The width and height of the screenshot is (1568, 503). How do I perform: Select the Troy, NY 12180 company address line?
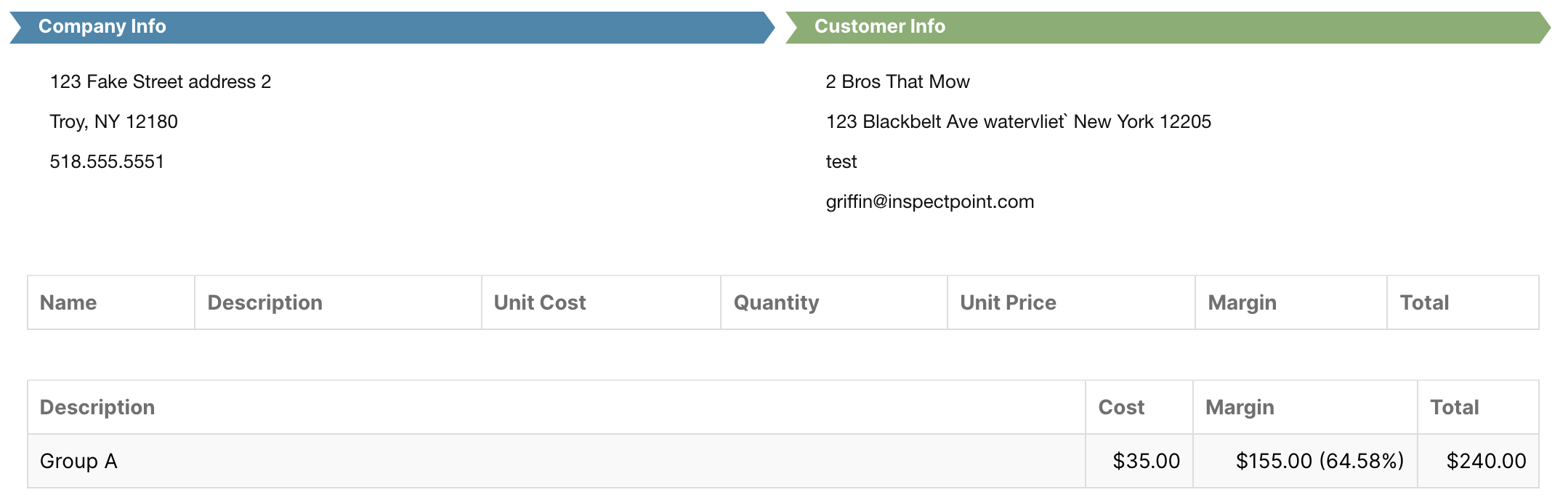(x=113, y=121)
